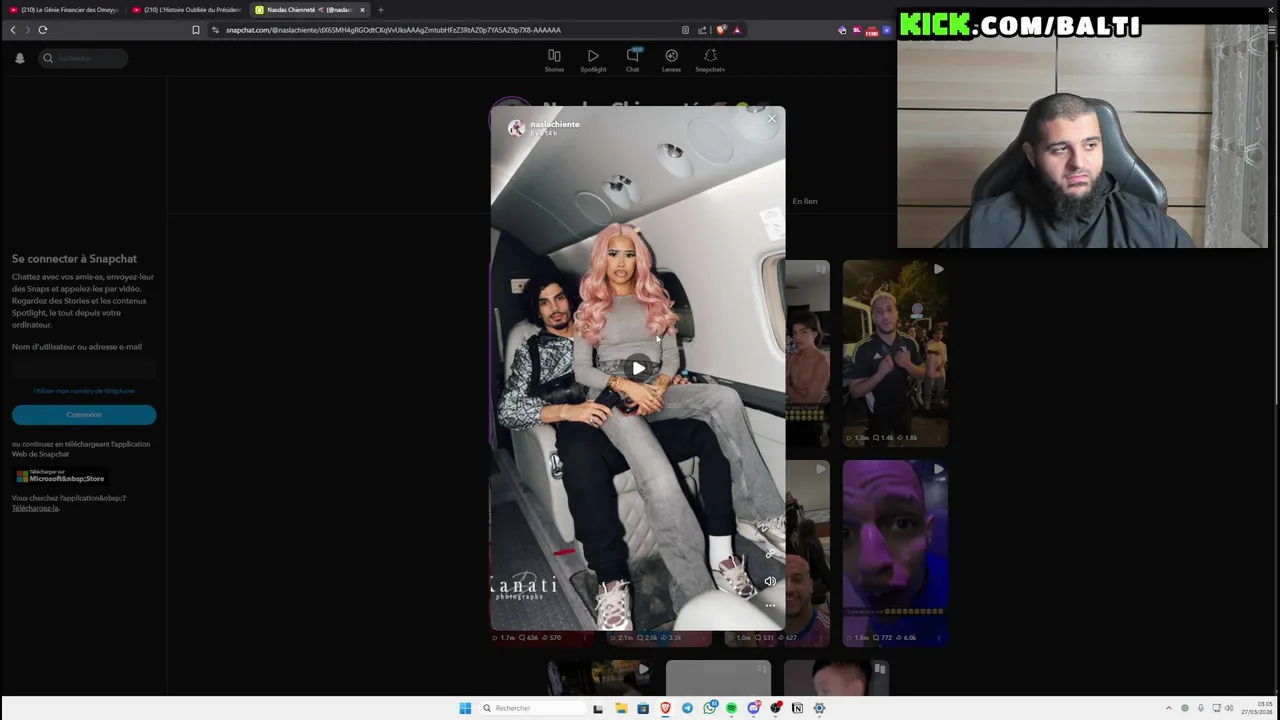The image size is (1280, 720).
Task: Copy the story link with chain icon
Action: click(x=770, y=554)
